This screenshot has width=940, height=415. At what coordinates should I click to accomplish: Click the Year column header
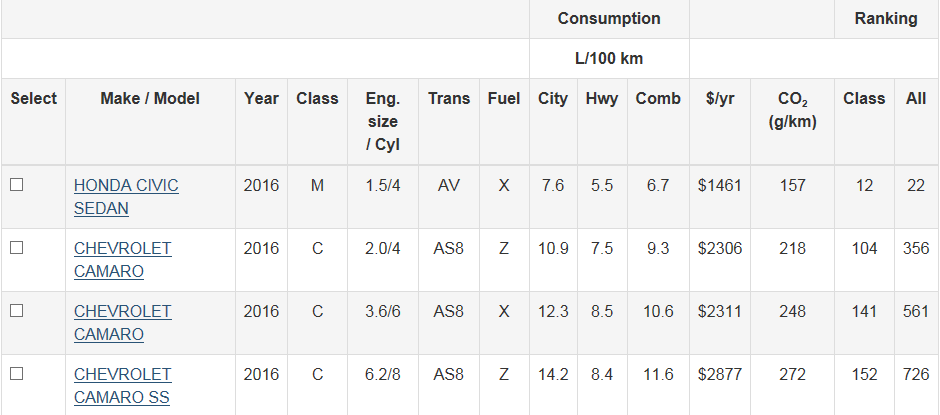tap(261, 99)
